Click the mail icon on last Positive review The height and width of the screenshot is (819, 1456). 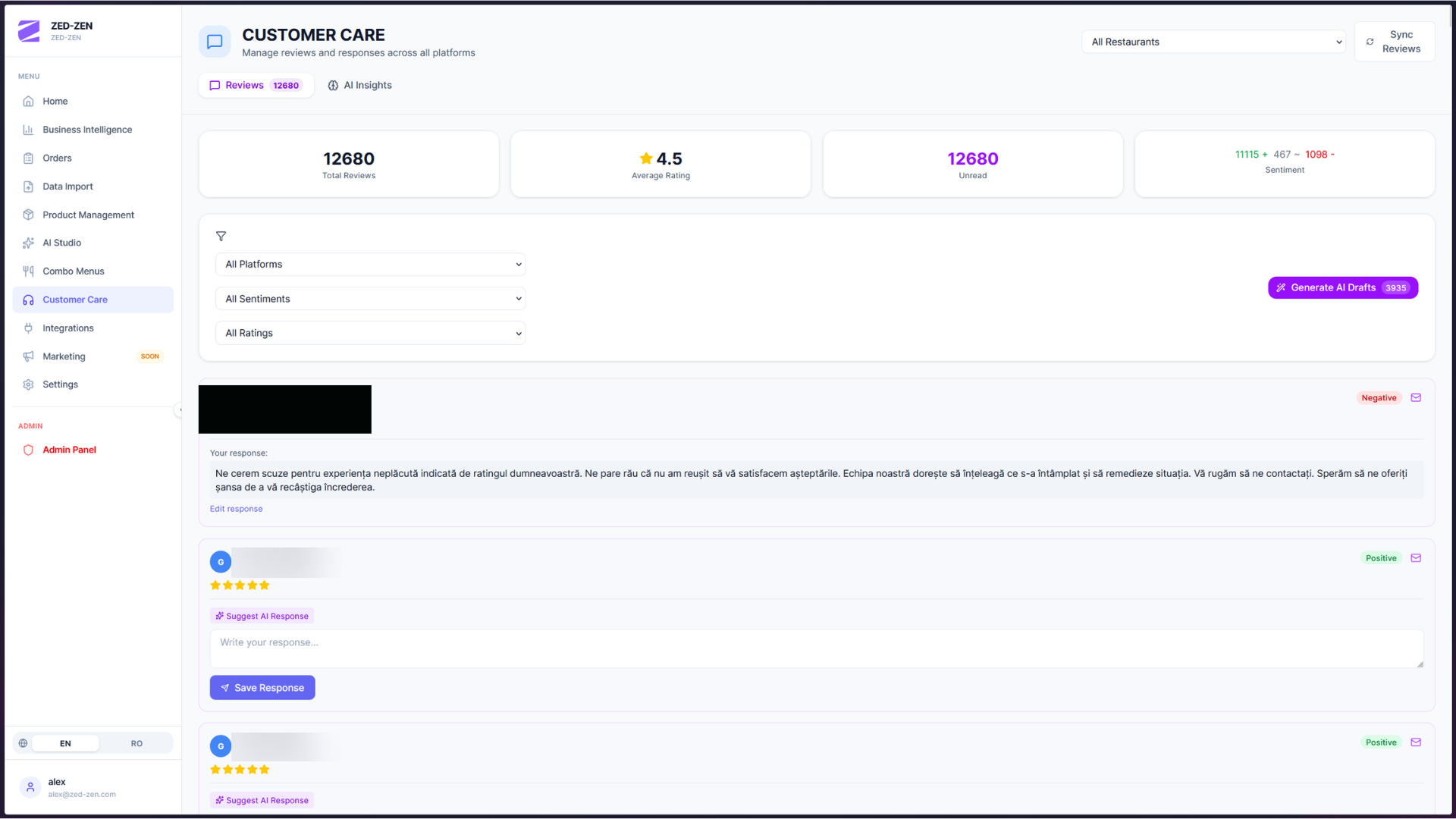[x=1416, y=742]
